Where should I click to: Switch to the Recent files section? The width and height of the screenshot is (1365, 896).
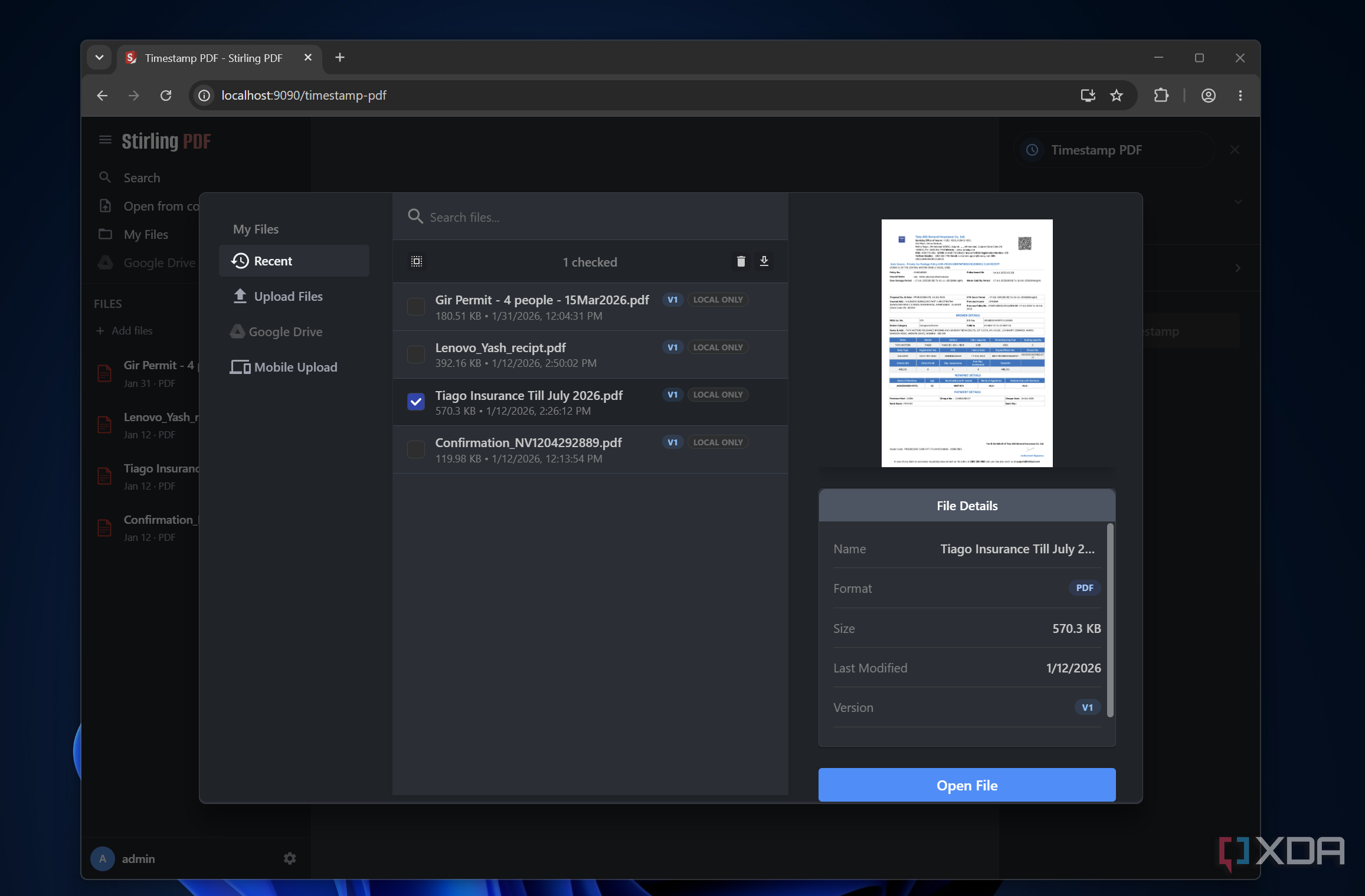pyautogui.click(x=294, y=261)
